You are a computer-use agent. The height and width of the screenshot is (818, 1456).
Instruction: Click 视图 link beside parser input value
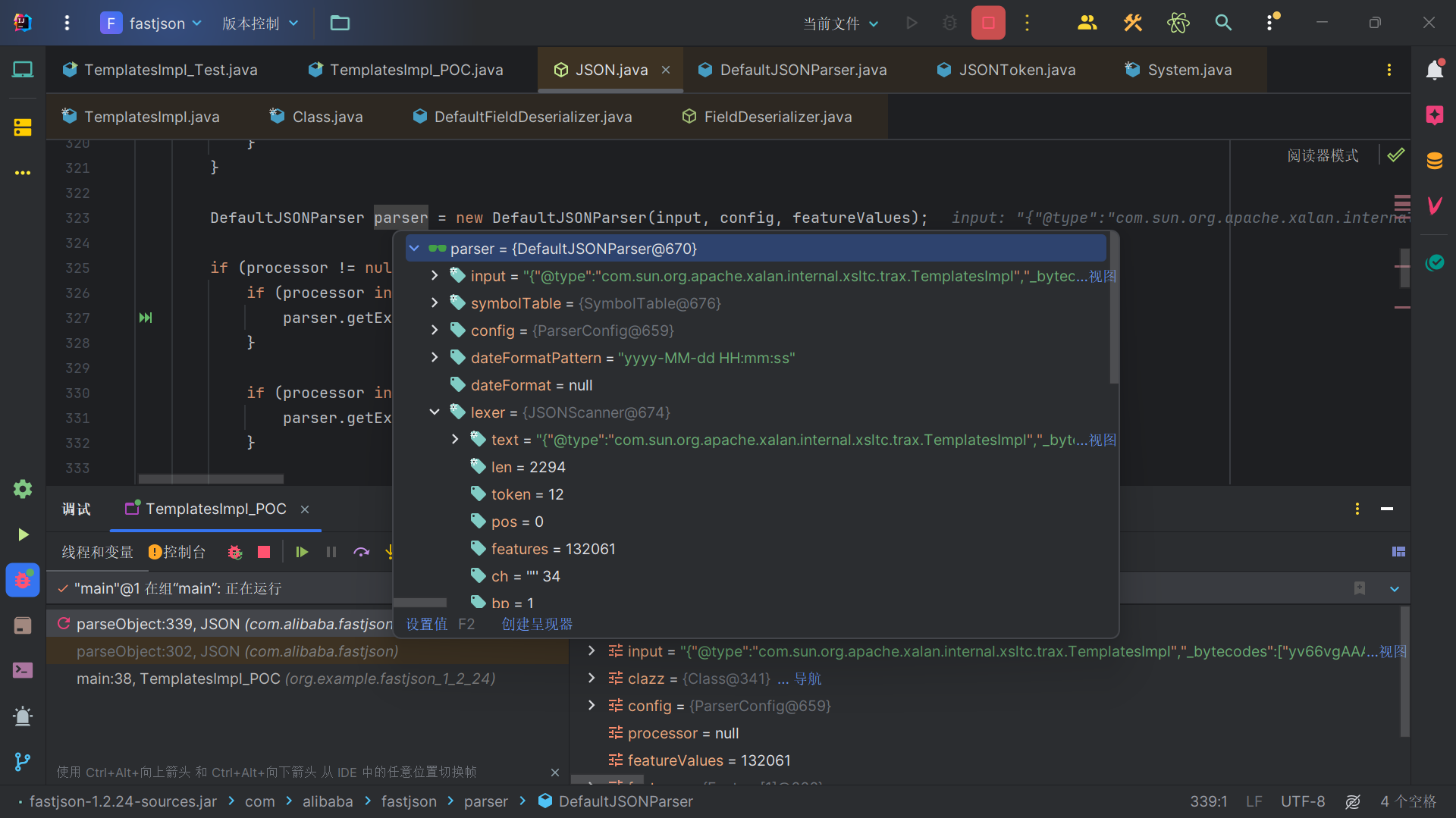point(1103,276)
